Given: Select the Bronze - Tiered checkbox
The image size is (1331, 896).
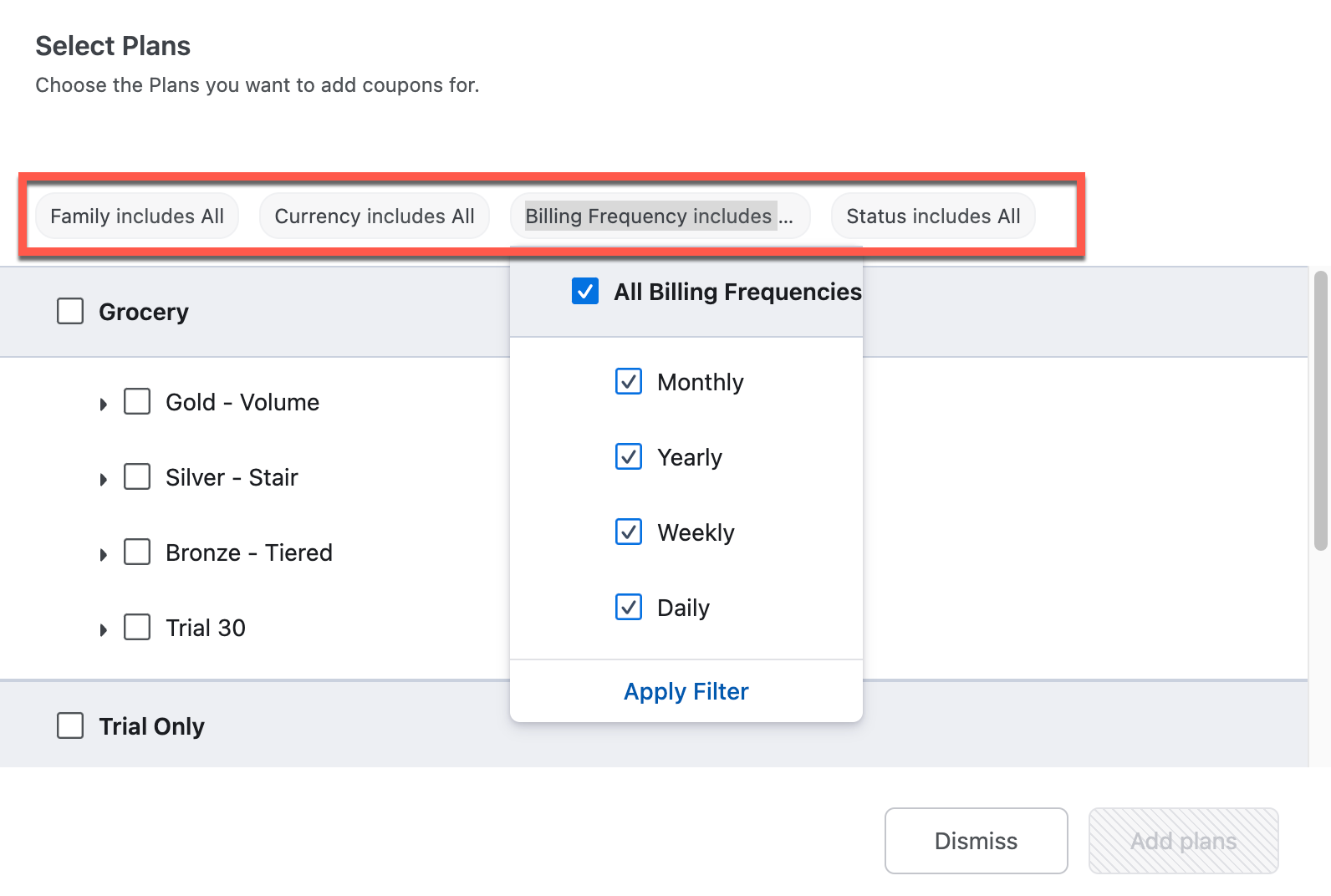Looking at the screenshot, I should pyautogui.click(x=137, y=552).
